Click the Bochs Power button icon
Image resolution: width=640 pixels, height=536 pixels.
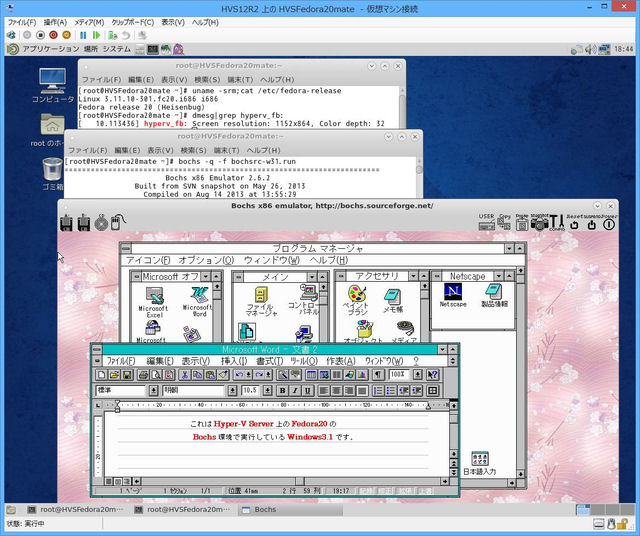click(x=609, y=224)
